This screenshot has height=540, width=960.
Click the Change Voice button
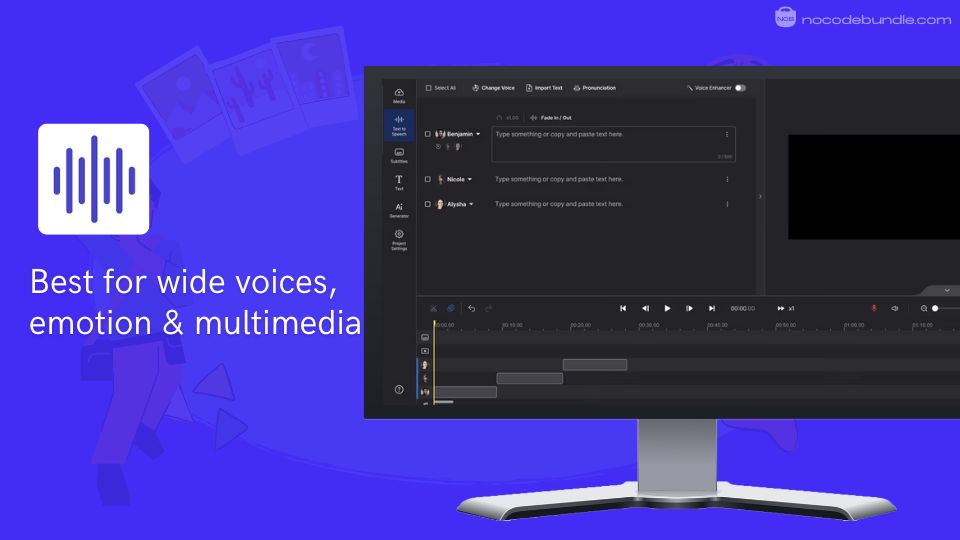493,88
